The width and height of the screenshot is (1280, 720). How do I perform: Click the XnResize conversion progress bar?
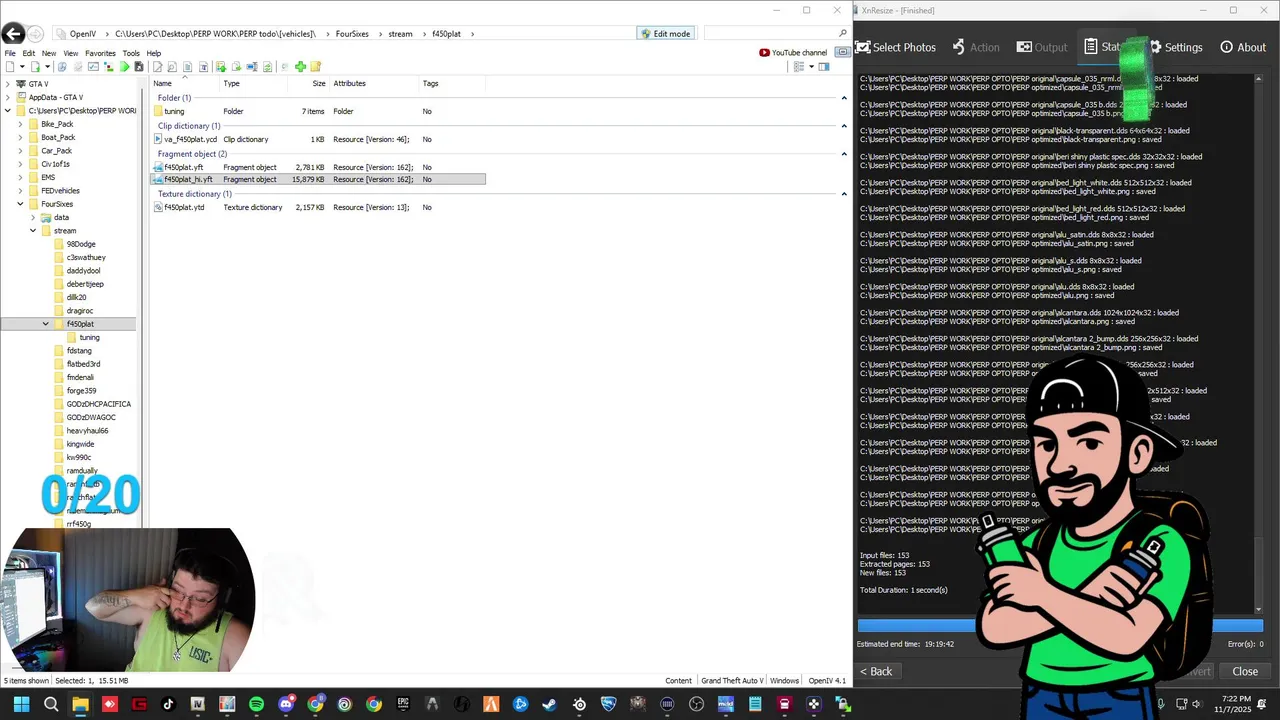pos(1060,626)
